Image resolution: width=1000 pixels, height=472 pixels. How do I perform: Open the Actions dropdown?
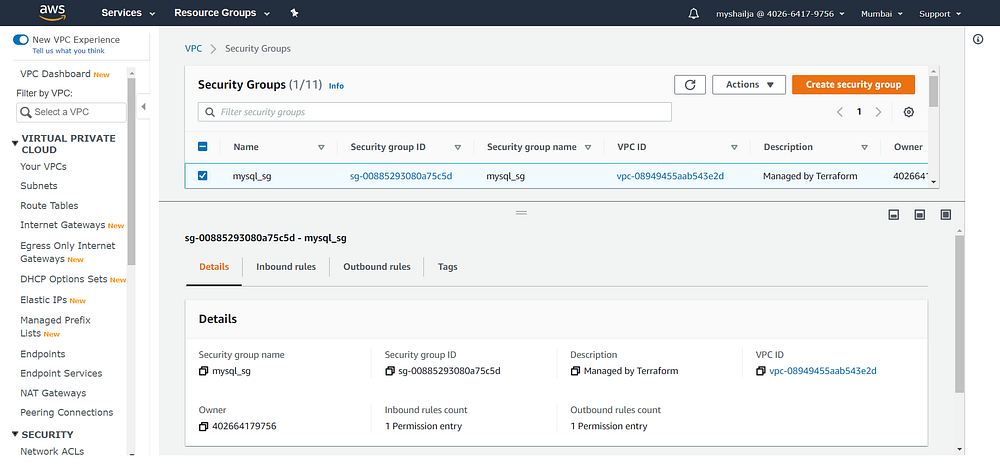pos(749,85)
